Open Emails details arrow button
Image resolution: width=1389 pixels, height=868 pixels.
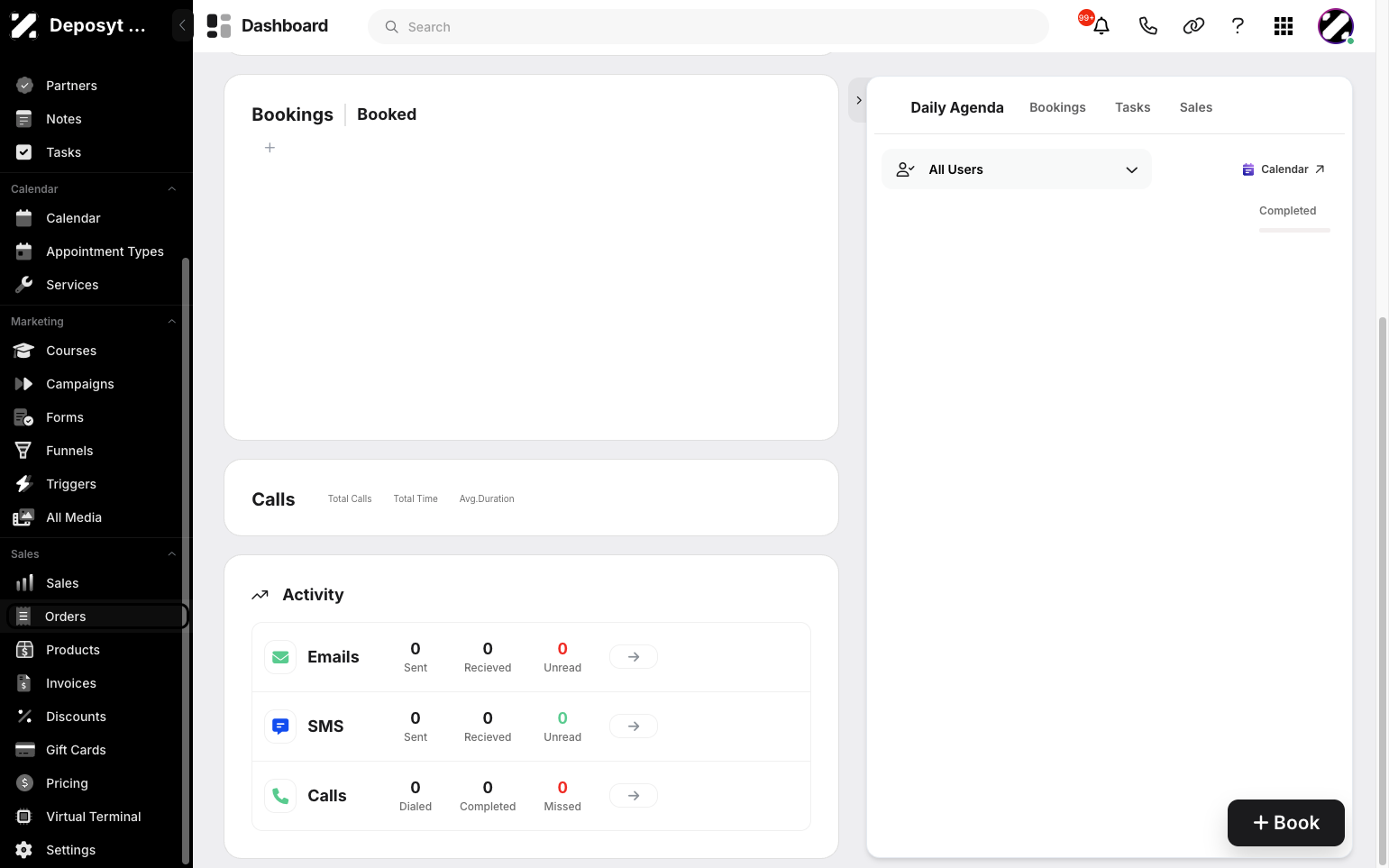[x=634, y=657]
